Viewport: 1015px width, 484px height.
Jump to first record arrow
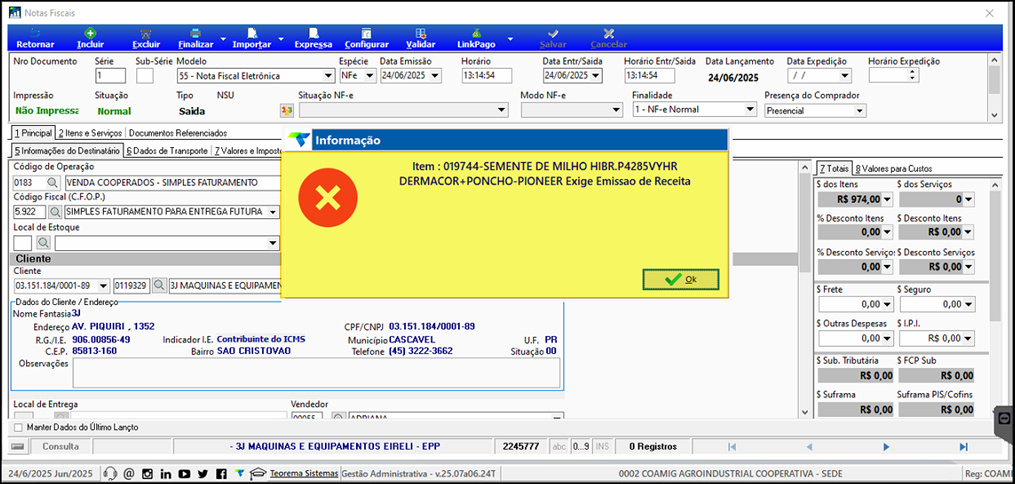click(731, 446)
